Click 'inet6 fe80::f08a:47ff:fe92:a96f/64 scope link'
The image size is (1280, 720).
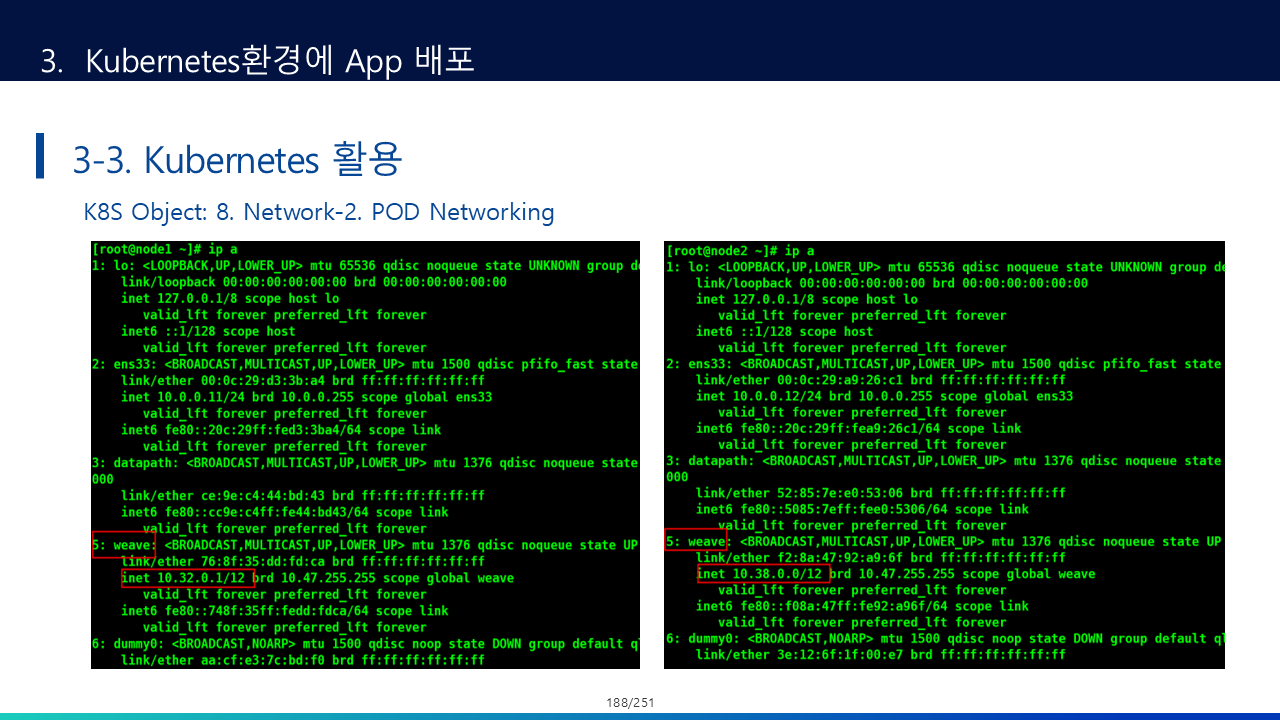tap(862, 606)
